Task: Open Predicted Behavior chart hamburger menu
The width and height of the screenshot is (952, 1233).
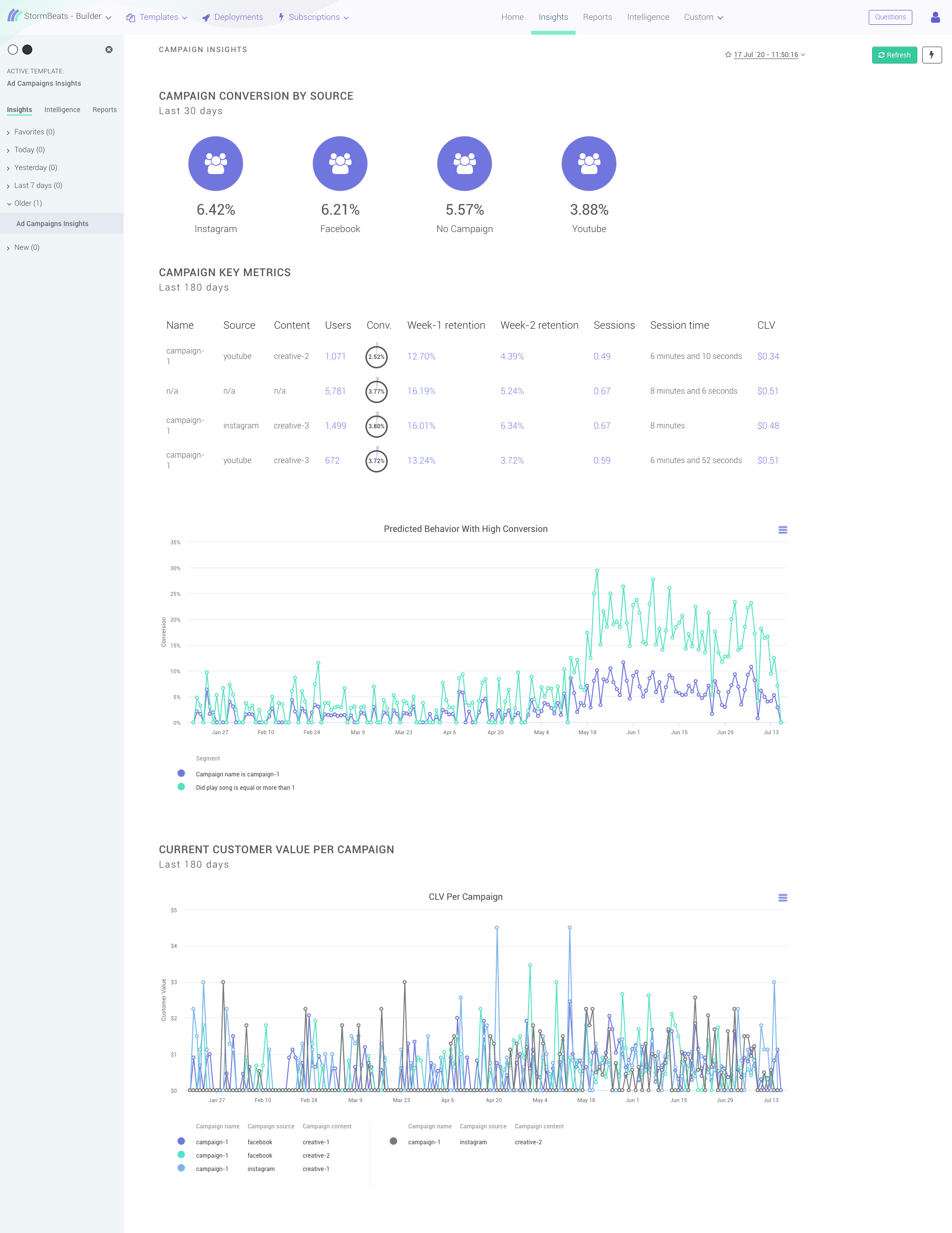Action: point(782,529)
